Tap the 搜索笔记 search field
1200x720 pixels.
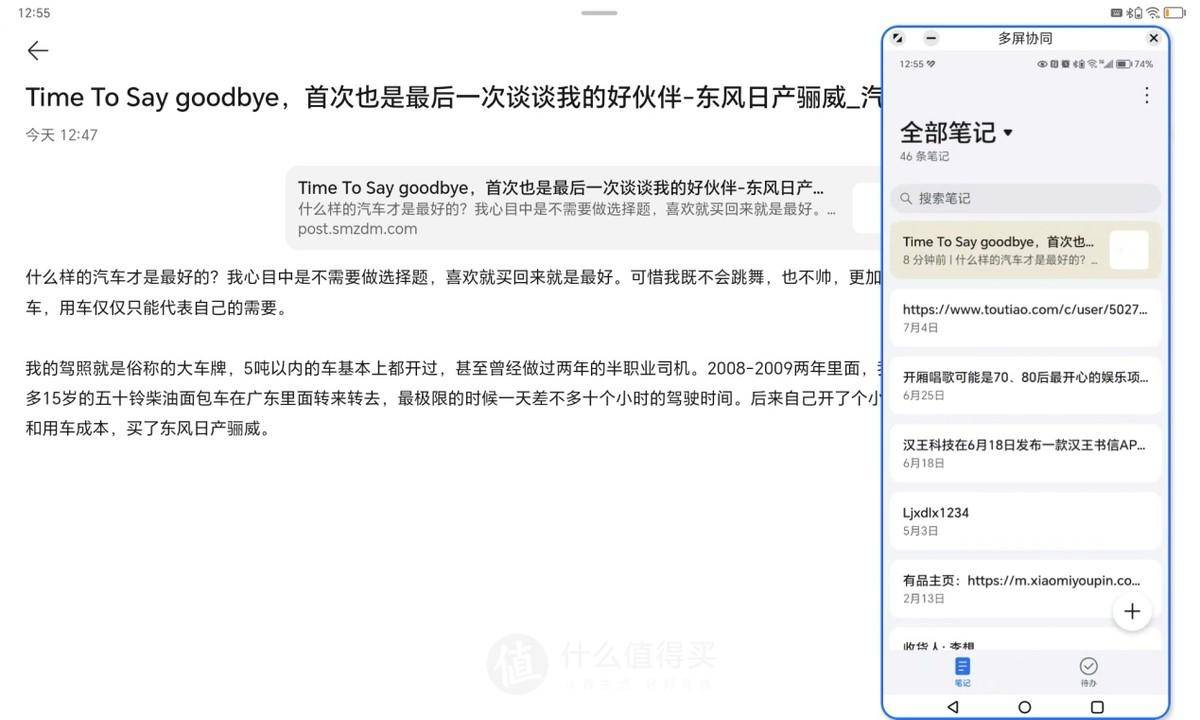tap(1024, 198)
